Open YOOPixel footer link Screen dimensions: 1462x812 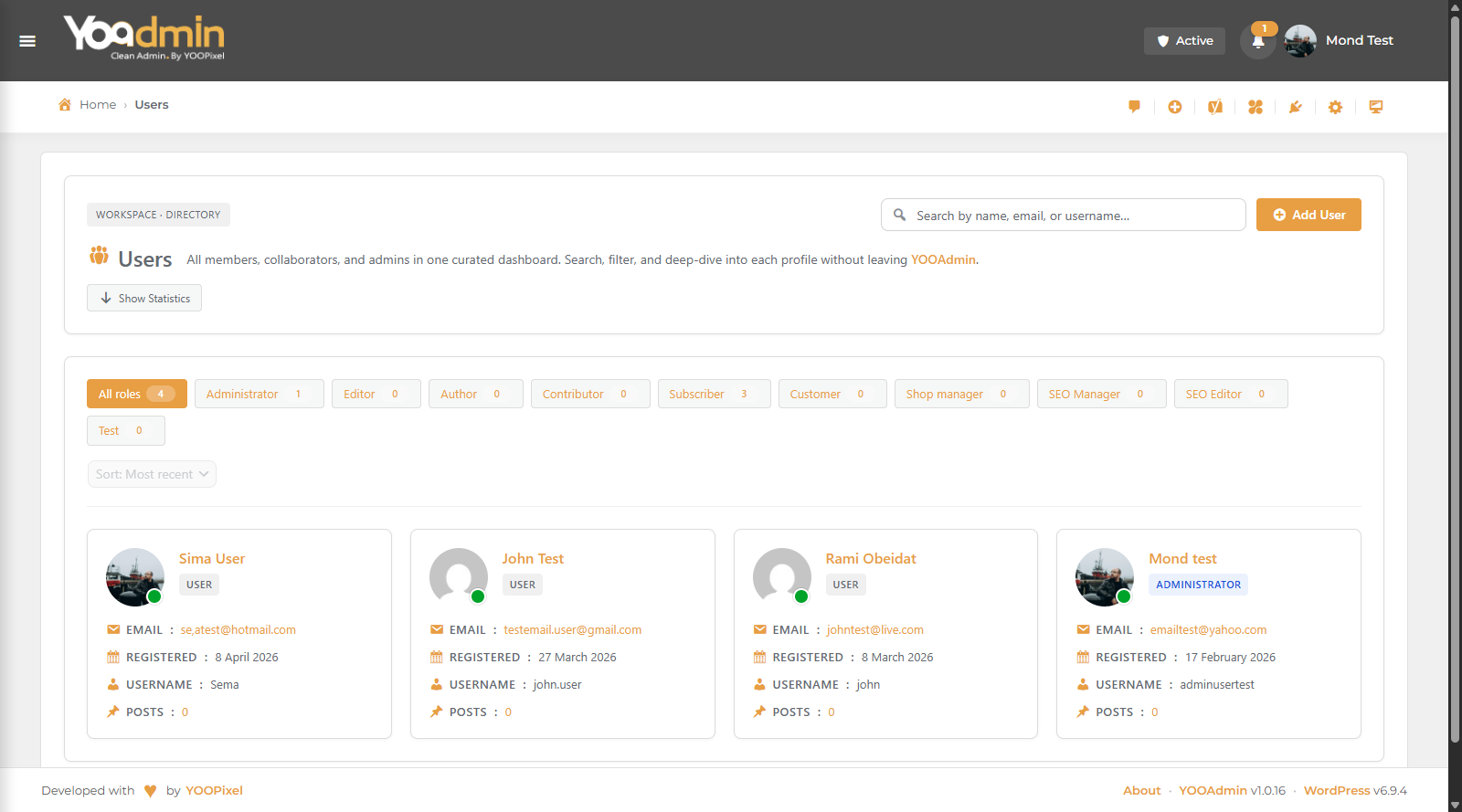[214, 791]
